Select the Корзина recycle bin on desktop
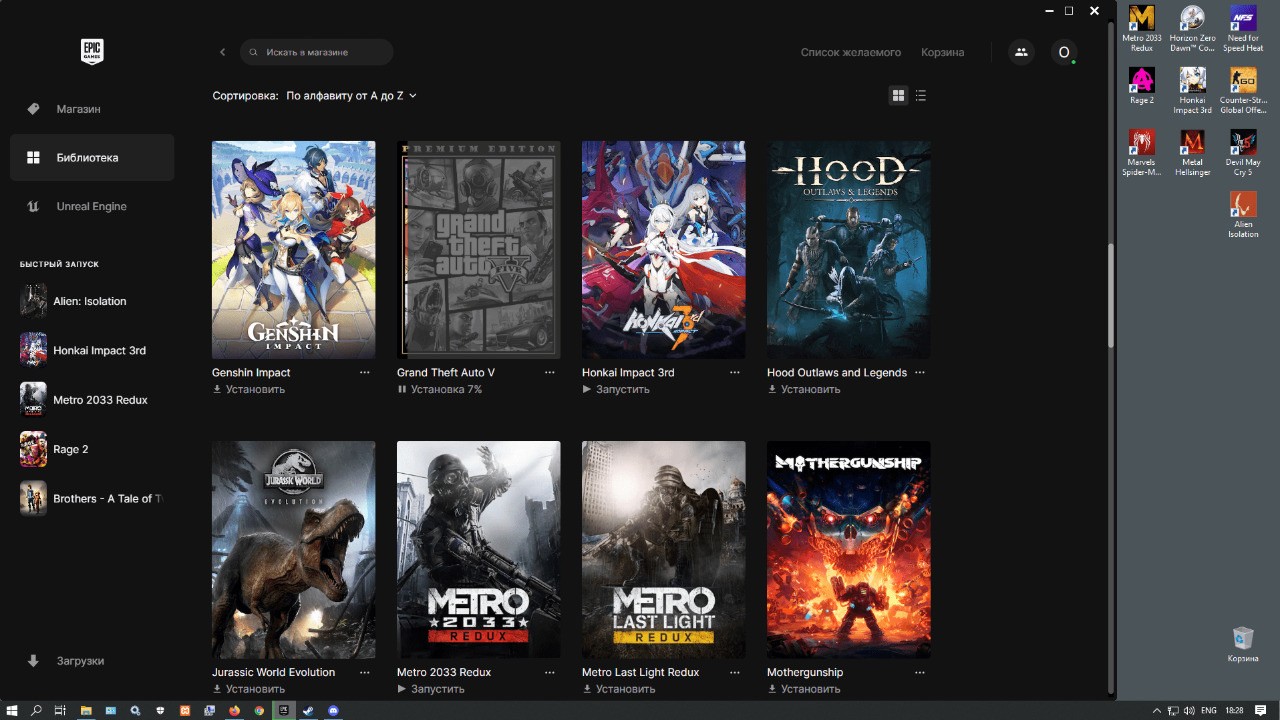 1243,645
